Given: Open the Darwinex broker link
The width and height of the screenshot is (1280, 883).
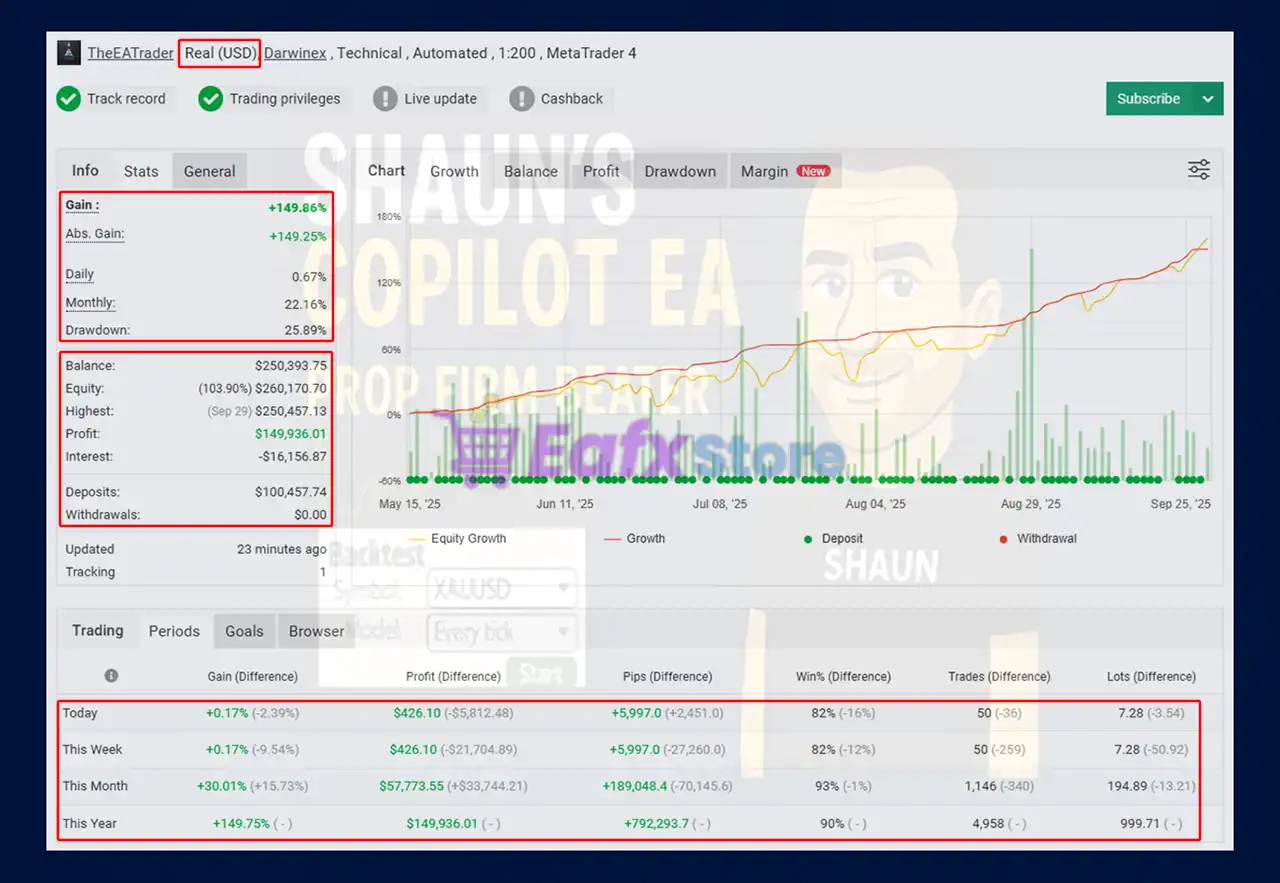Looking at the screenshot, I should point(295,53).
